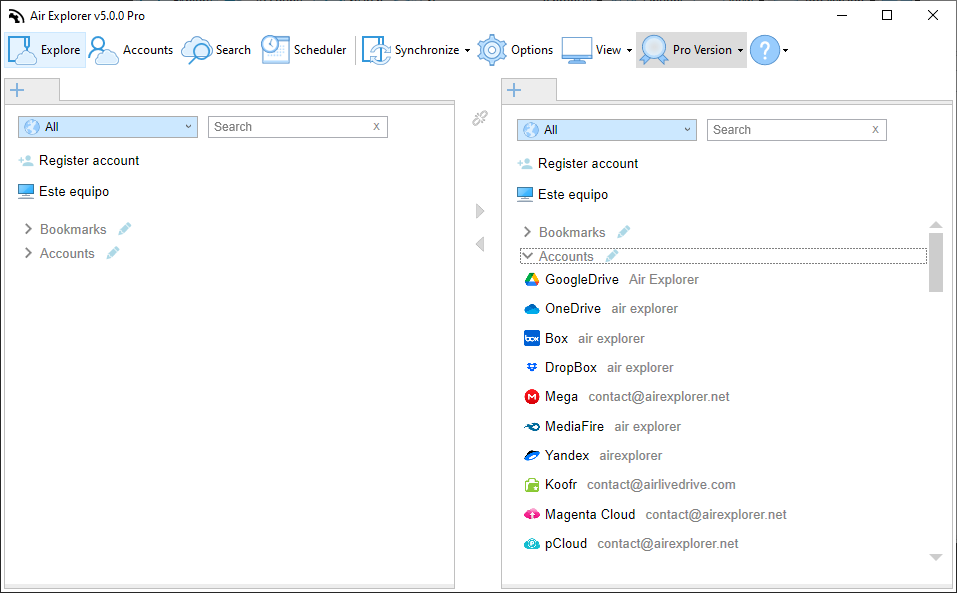Viewport: 957px width, 593px height.
Task: Clear the left pane search with x
Action: point(377,126)
